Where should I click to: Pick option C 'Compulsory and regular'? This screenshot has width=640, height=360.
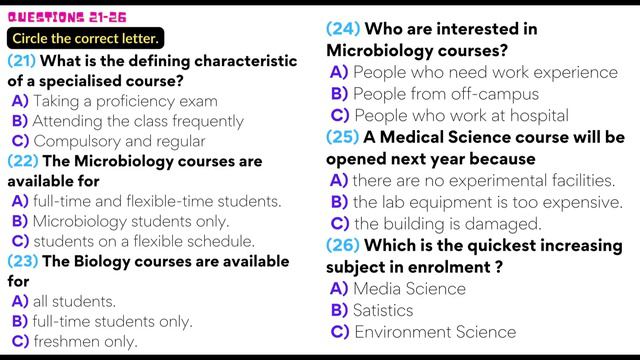tap(109, 141)
